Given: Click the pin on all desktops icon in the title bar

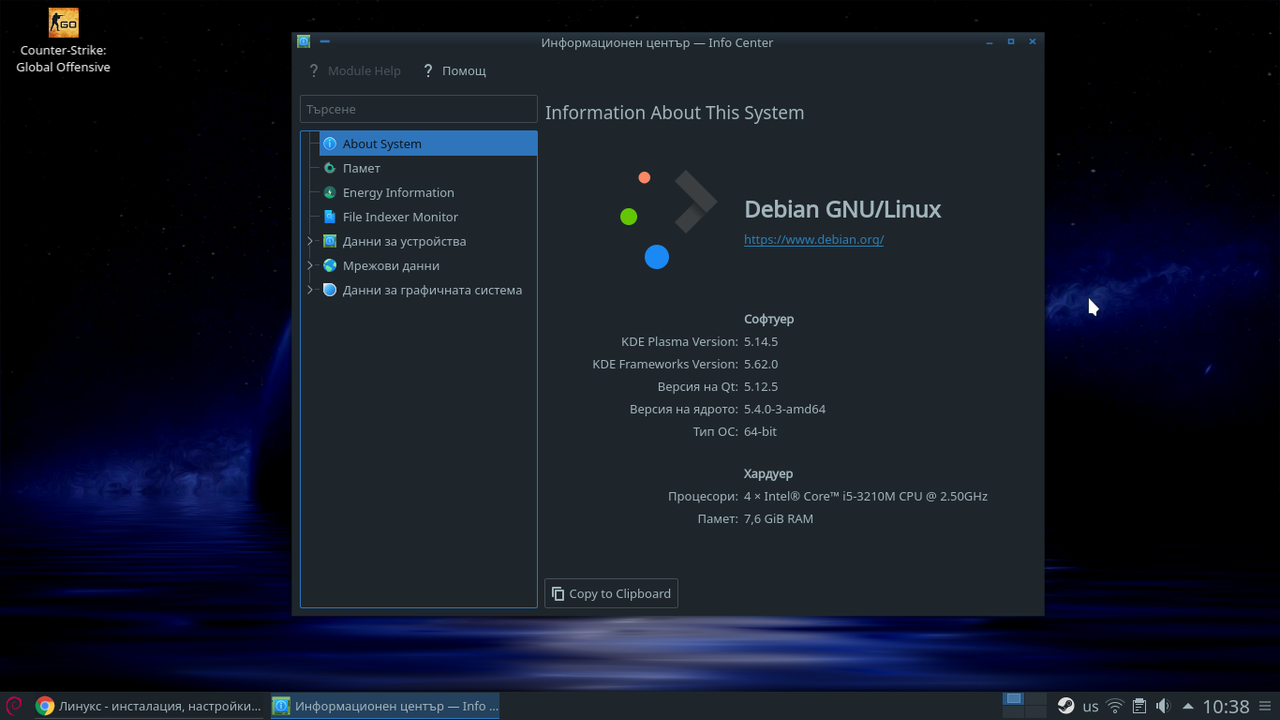Looking at the screenshot, I should (325, 42).
